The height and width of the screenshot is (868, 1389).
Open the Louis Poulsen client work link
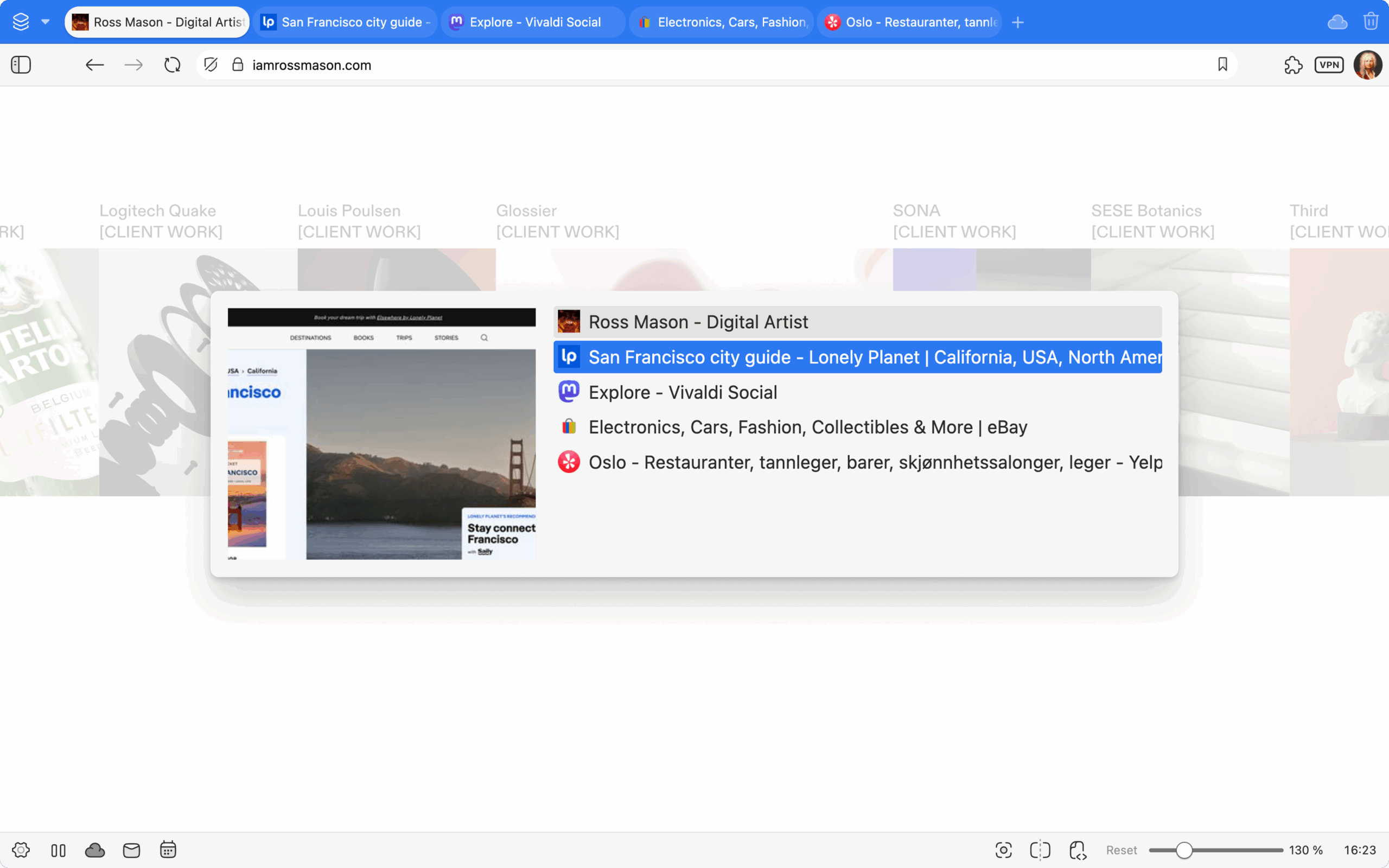click(x=359, y=221)
